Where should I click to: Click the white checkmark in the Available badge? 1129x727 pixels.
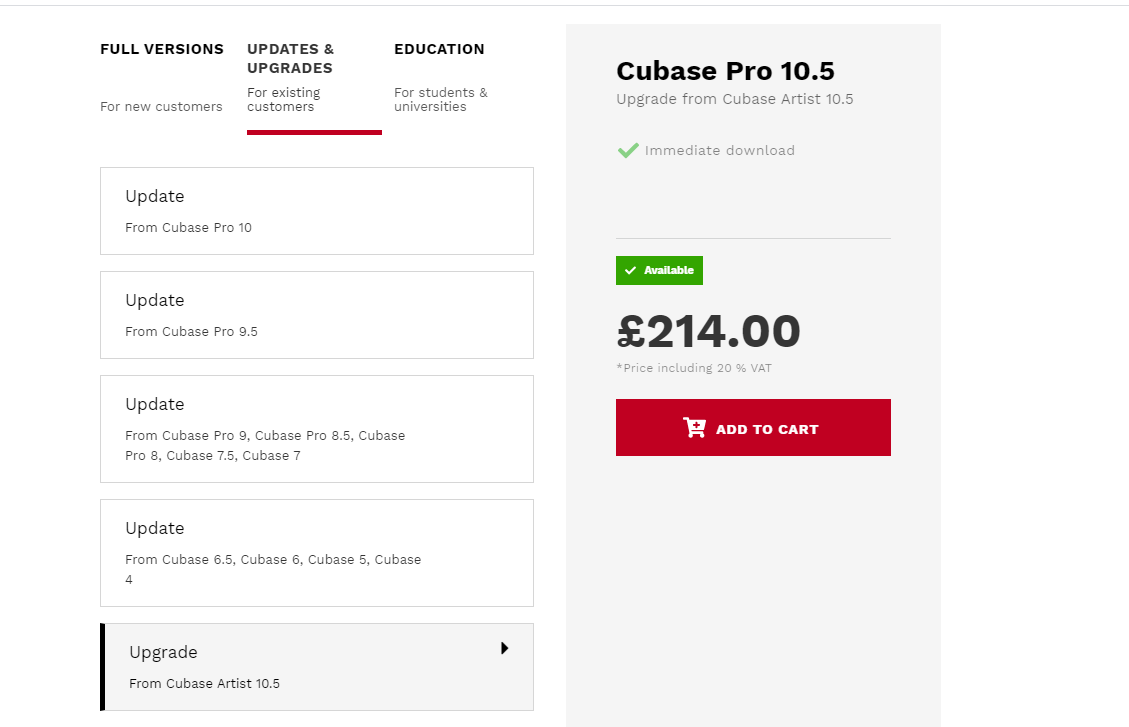pos(630,271)
